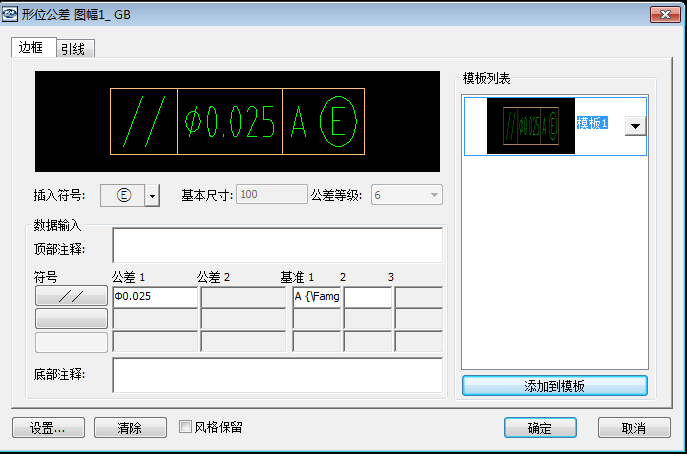Viewport: 687px width, 454px height.
Task: Click the 基准 1 field with A {\Famg
Action: pyautogui.click(x=317, y=297)
